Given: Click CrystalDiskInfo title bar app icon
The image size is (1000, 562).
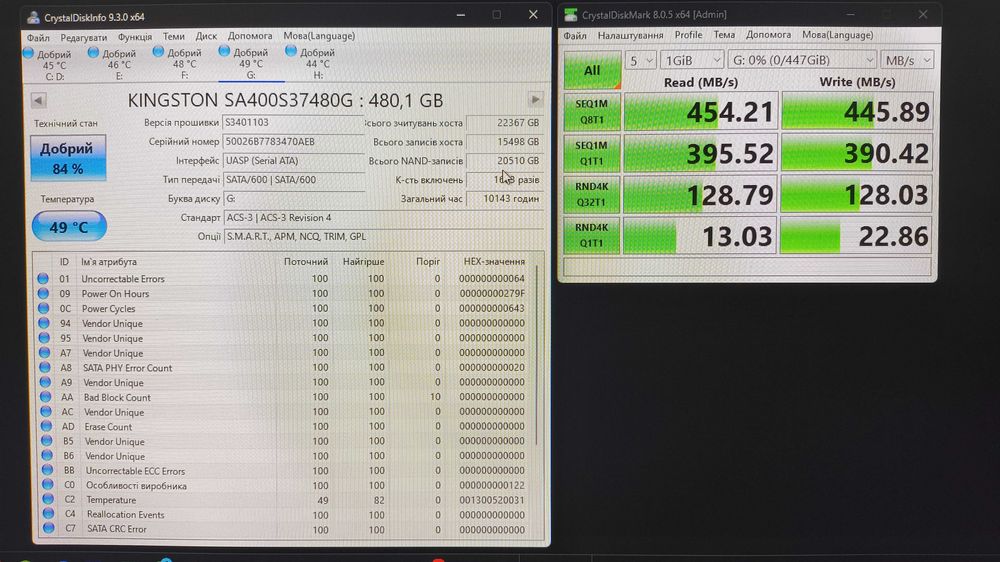Looking at the screenshot, I should tap(33, 17).
